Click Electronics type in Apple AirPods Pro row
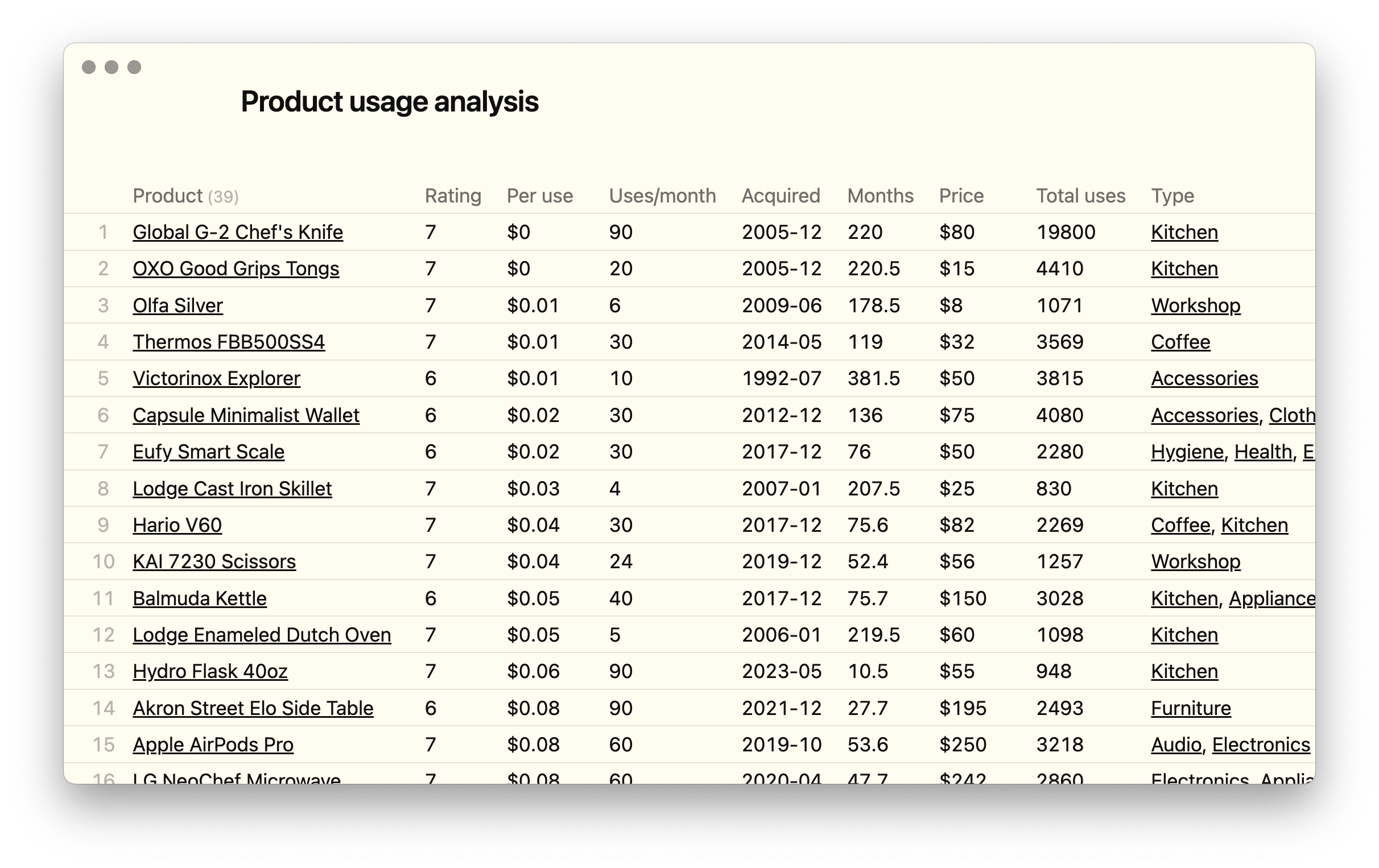 pos(1261,745)
